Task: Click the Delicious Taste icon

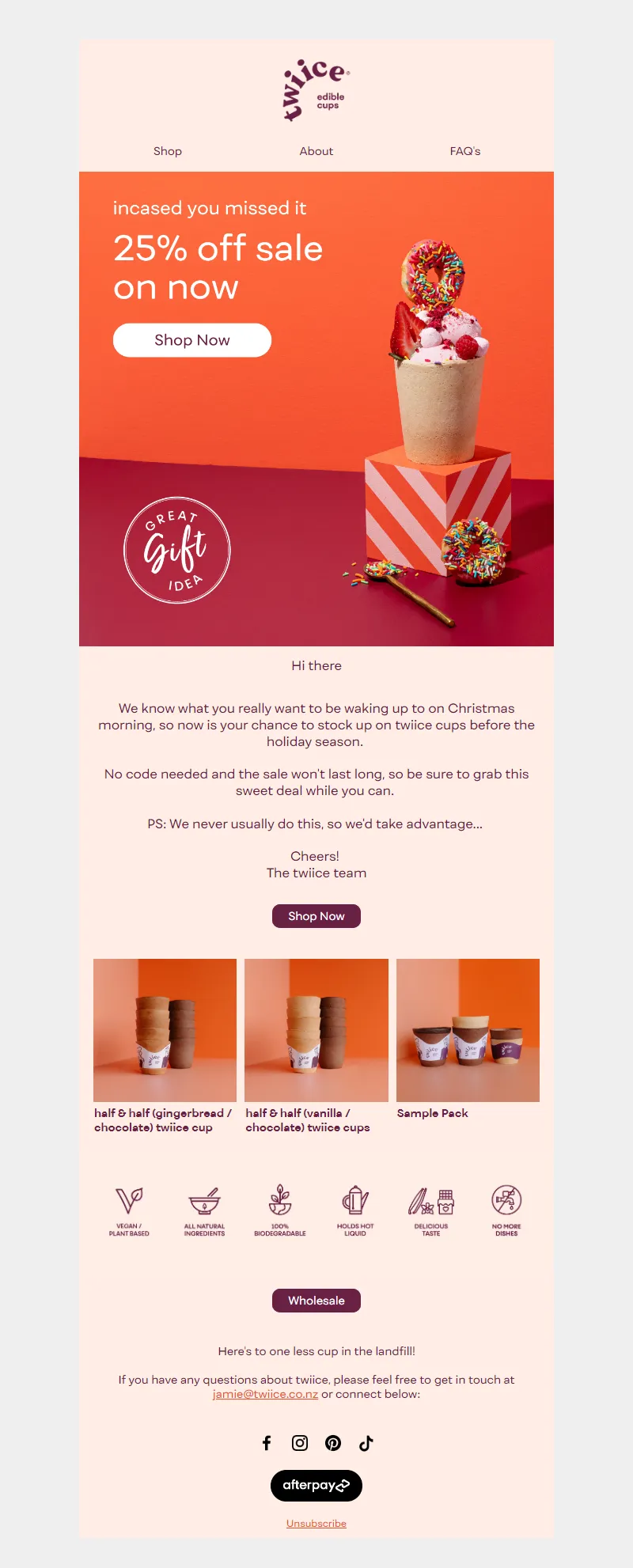Action: [x=431, y=1201]
